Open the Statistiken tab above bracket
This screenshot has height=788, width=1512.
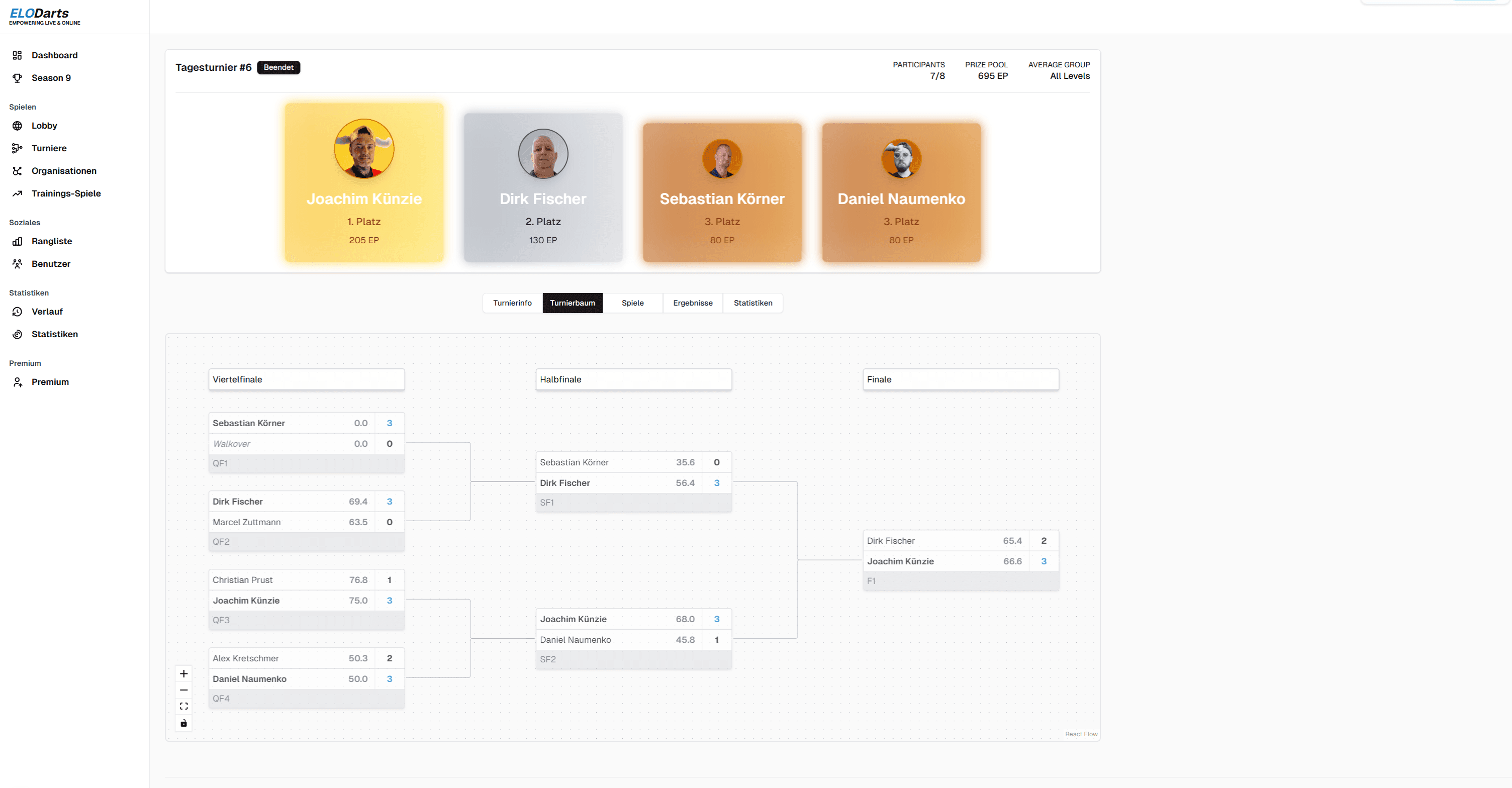tap(752, 303)
